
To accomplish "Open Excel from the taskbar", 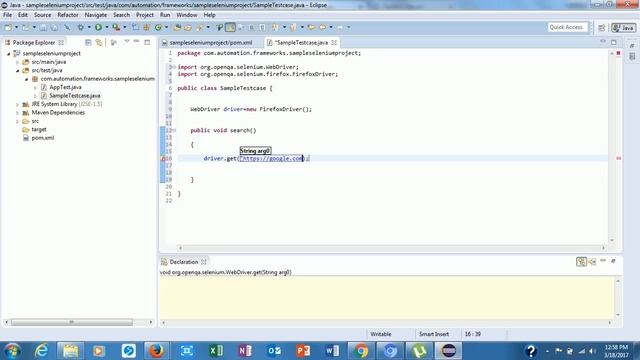I will pyautogui.click(x=216, y=351).
